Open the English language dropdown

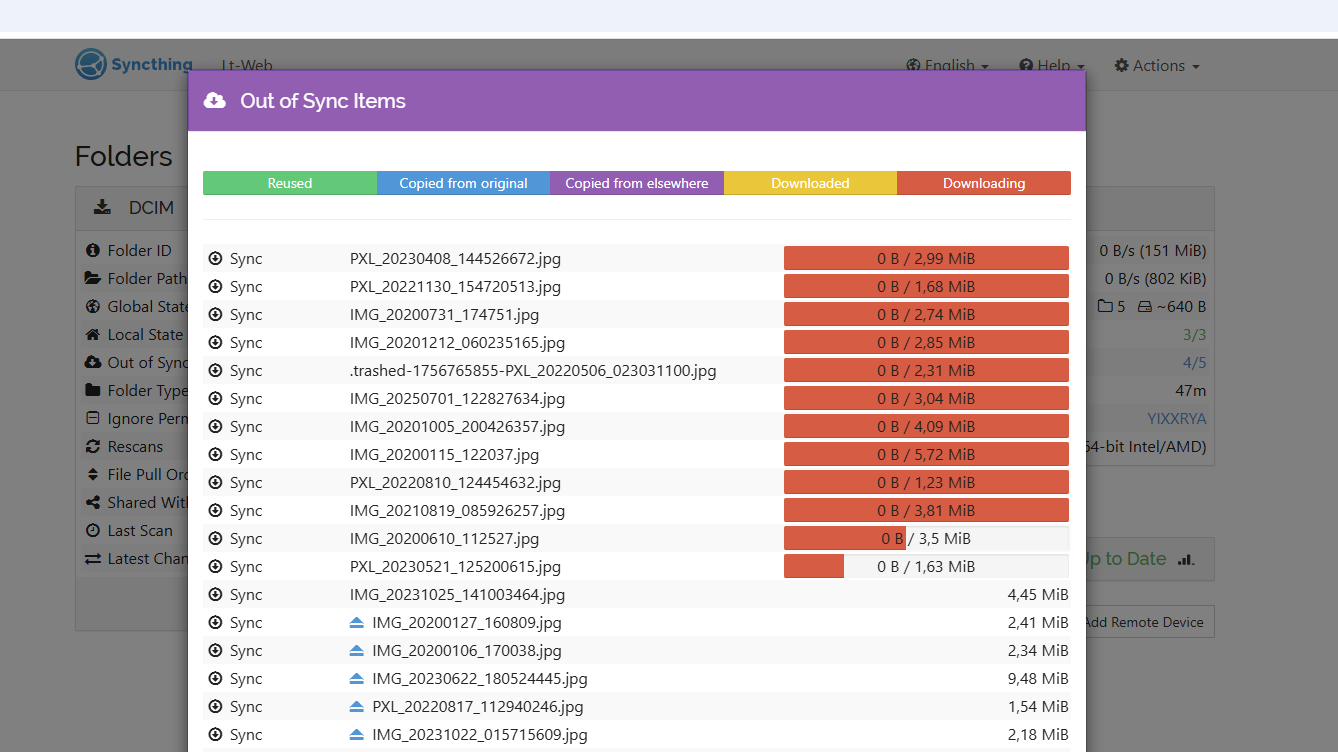947,66
